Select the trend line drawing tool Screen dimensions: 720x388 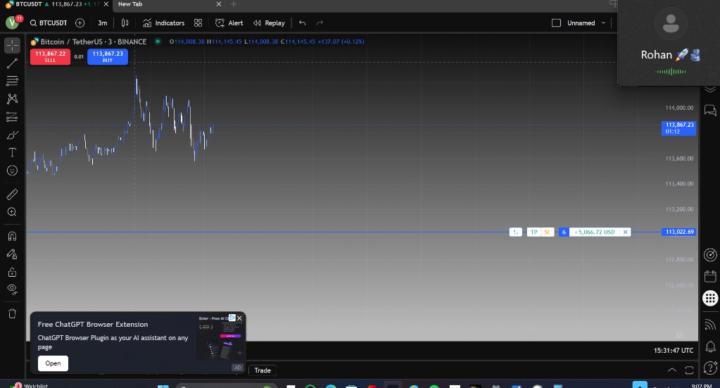pos(12,63)
